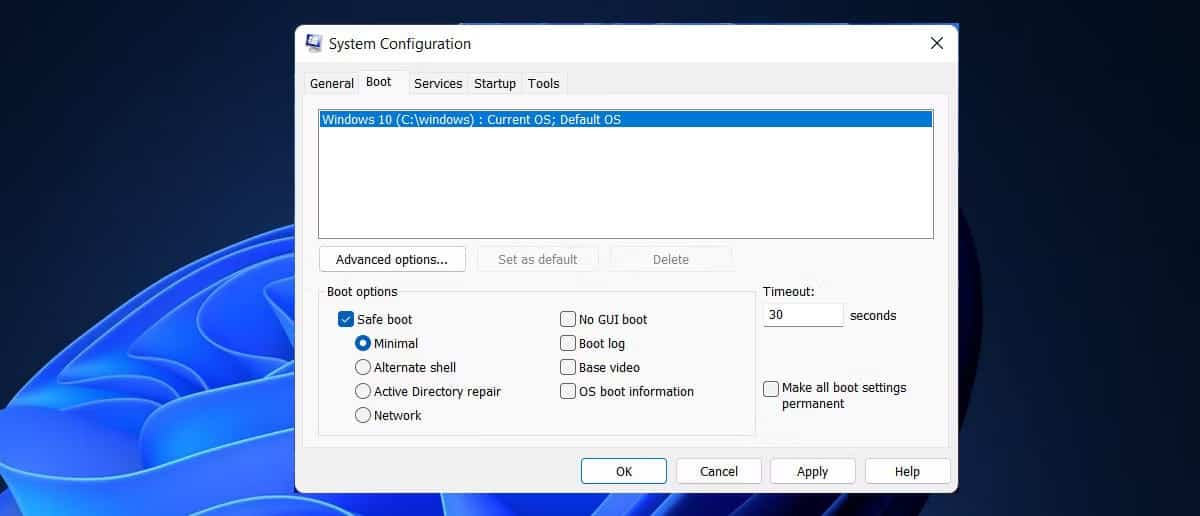Tick OS boot information checkbox
Image resolution: width=1200 pixels, height=516 pixels.
pyautogui.click(x=568, y=392)
